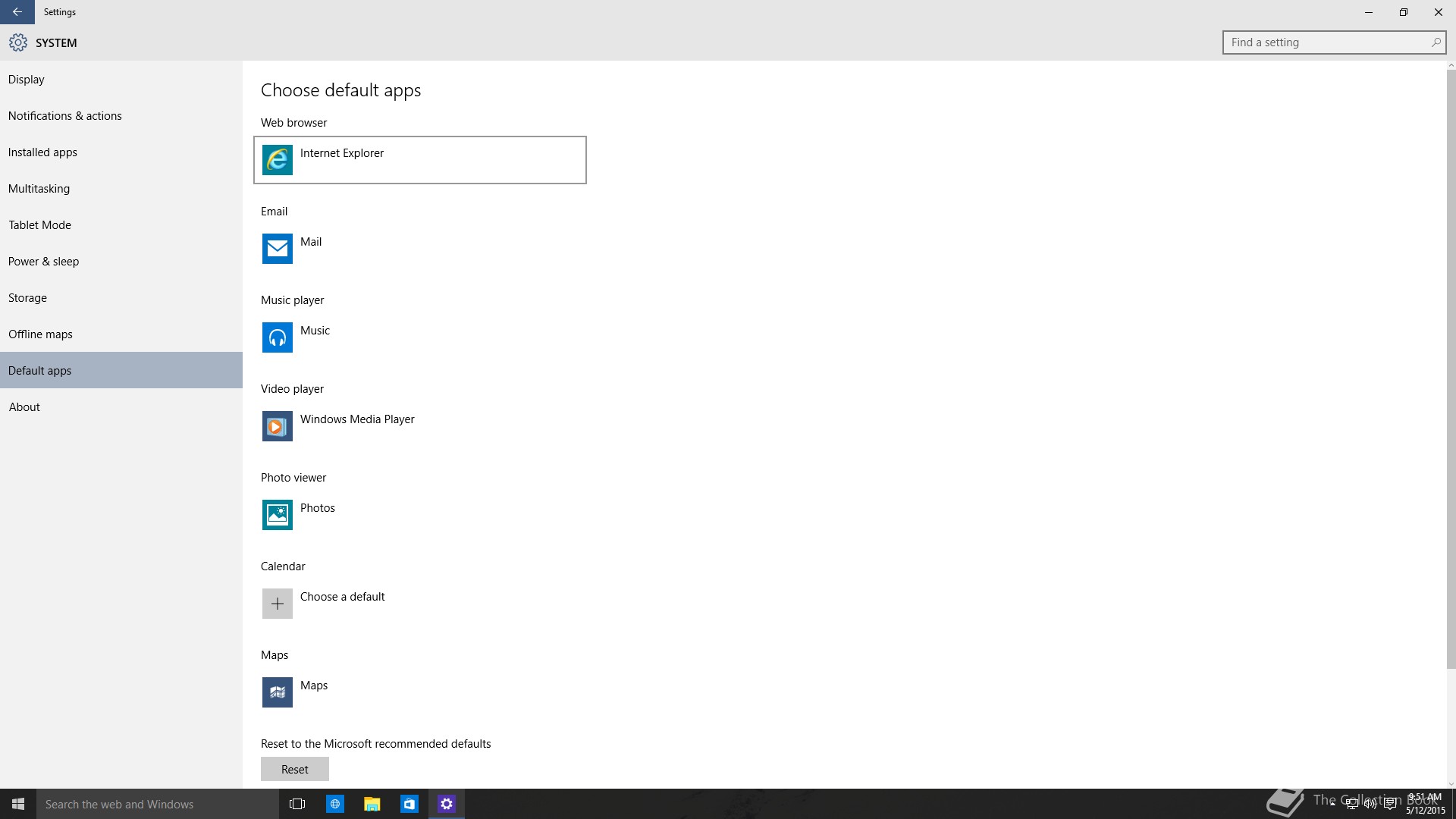Screen dimensions: 1456x819
Task: Click the Windows Media Player icon
Action: [278, 426]
